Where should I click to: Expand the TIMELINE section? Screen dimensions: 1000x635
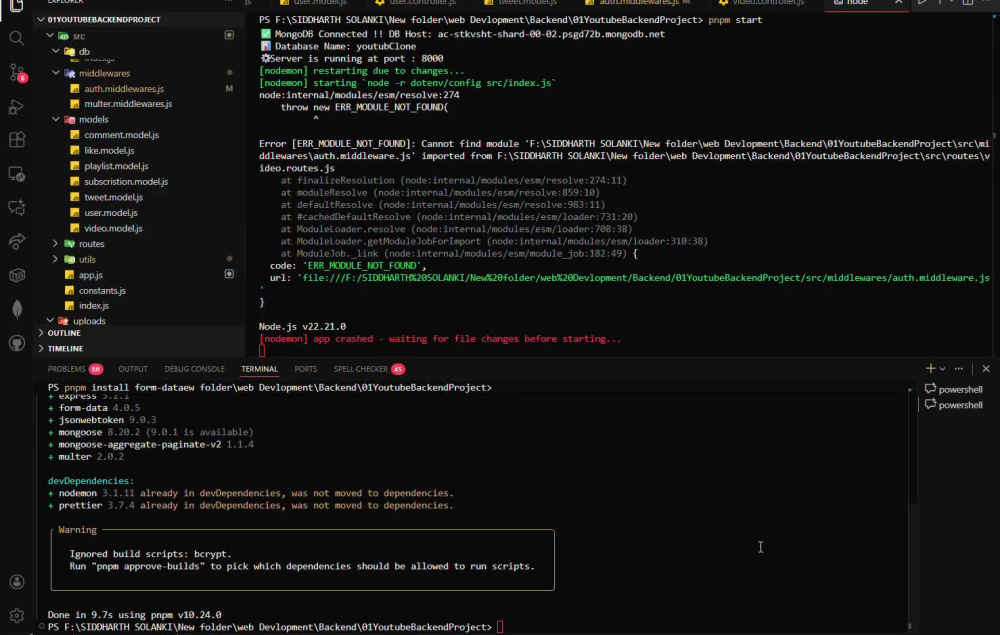[x=65, y=349]
